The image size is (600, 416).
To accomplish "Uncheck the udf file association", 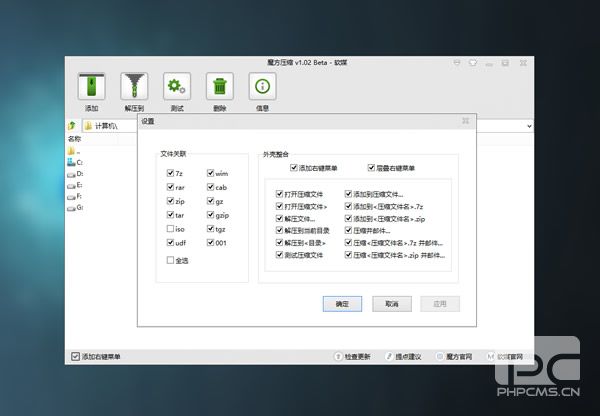I will pos(171,242).
